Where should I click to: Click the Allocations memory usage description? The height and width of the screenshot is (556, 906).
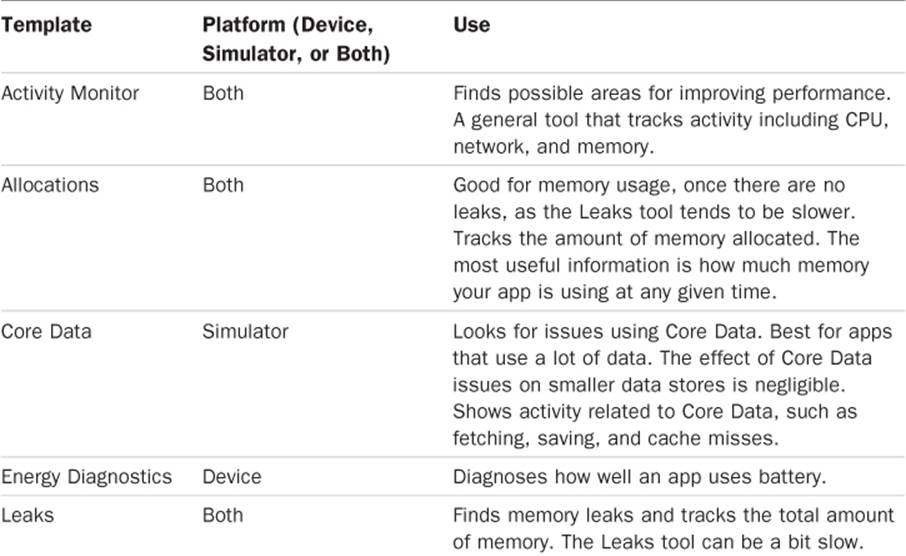(x=661, y=238)
